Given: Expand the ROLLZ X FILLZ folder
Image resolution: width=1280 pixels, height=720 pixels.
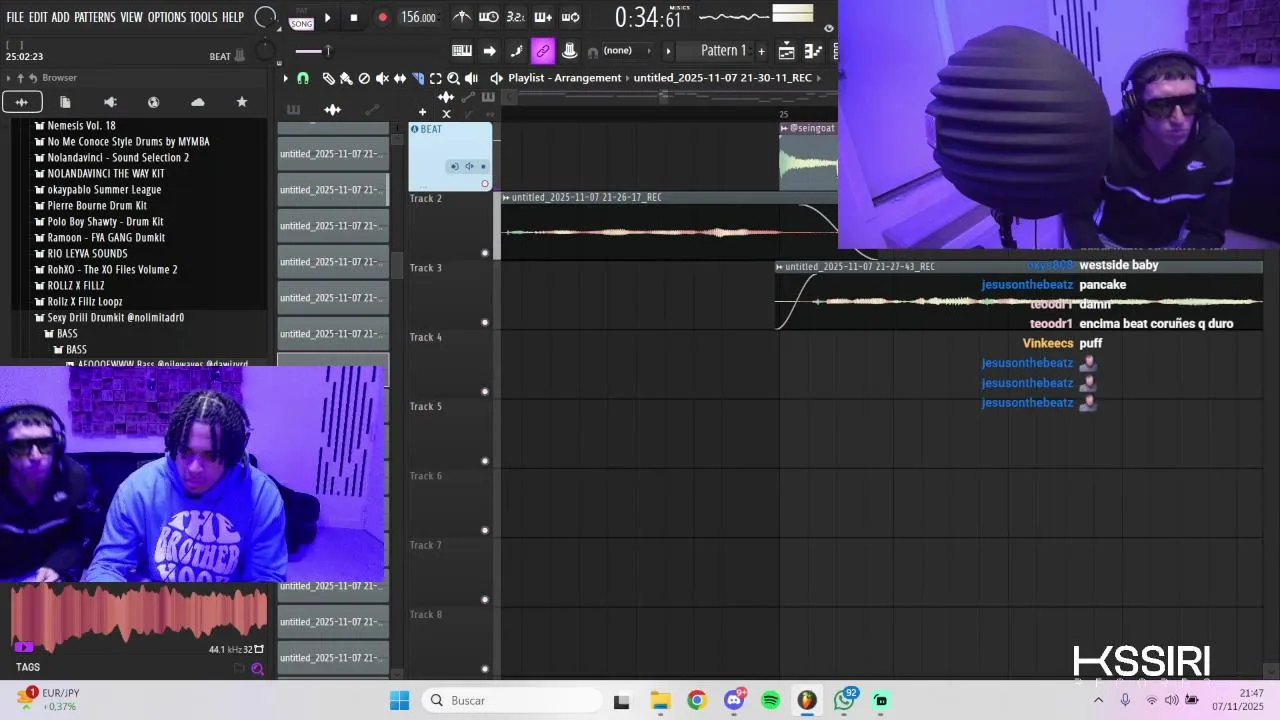Looking at the screenshot, I should [x=69, y=286].
